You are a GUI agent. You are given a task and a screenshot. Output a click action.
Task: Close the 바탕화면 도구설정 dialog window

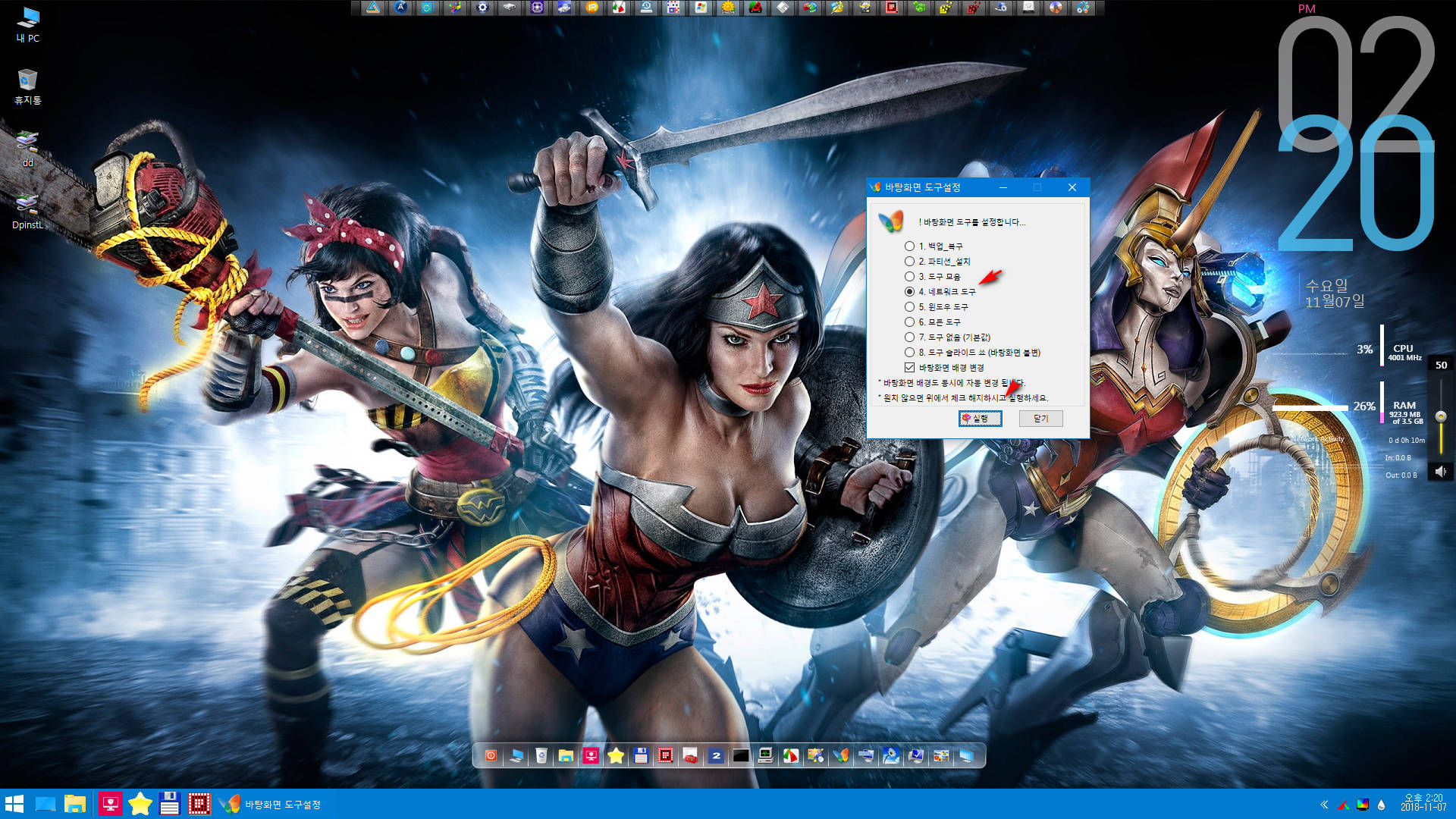(x=1072, y=187)
